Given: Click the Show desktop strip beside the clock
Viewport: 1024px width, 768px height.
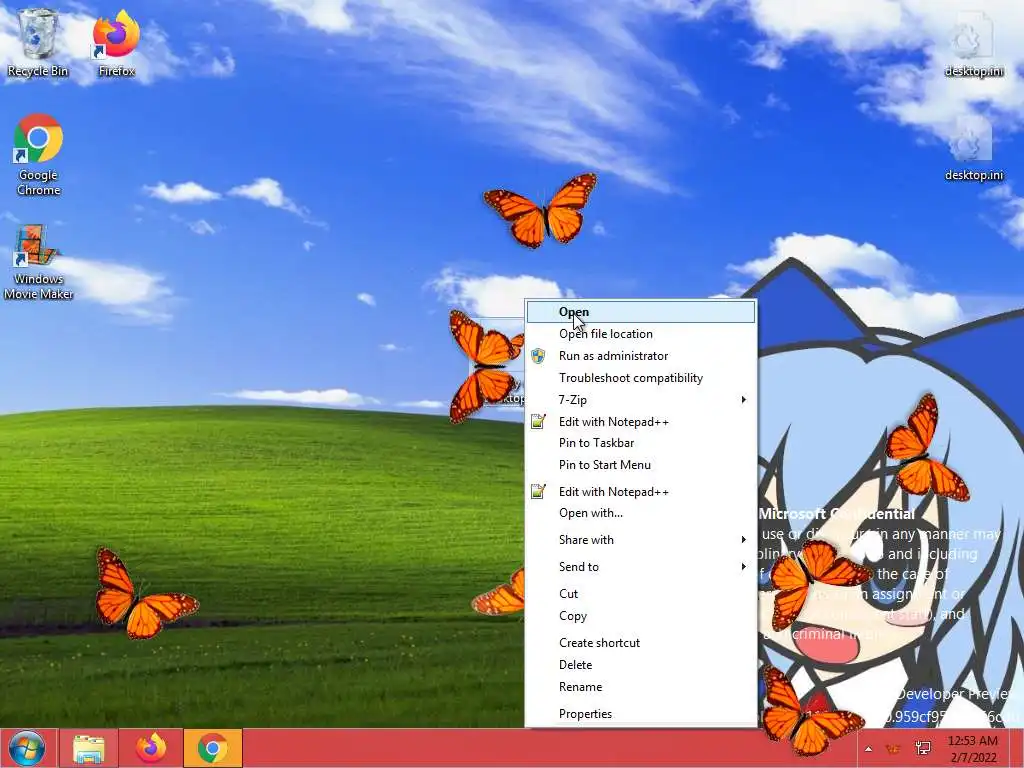Looking at the screenshot, I should [x=1017, y=748].
